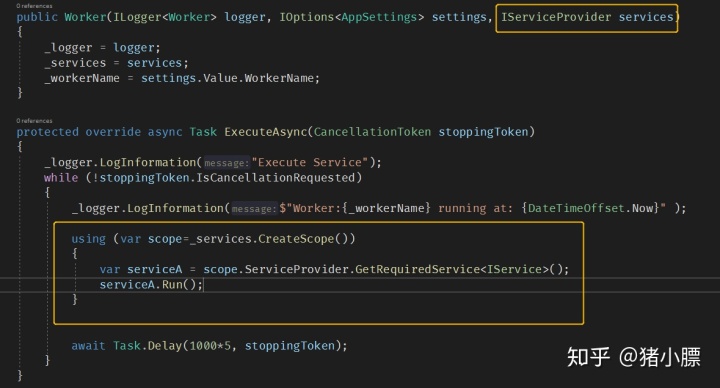Screen dimensions: 720x388
Task: Click the IServiceProvider type name
Action: click(x=556, y=17)
